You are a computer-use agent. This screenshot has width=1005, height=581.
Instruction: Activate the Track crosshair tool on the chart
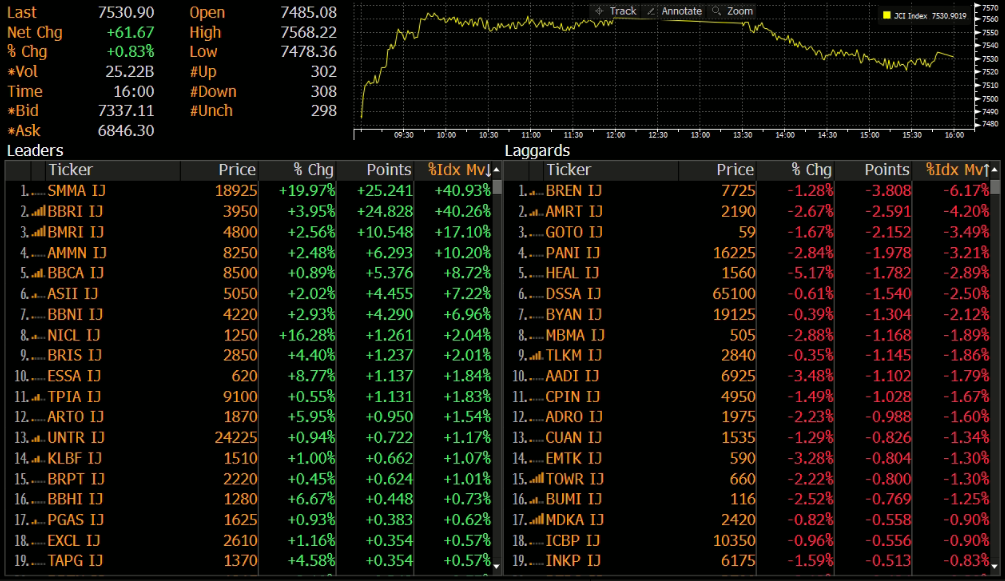[x=615, y=11]
